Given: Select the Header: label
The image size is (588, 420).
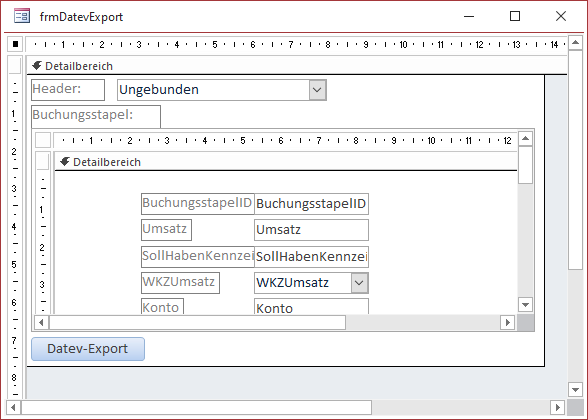Looking at the screenshot, I should pos(68,90).
